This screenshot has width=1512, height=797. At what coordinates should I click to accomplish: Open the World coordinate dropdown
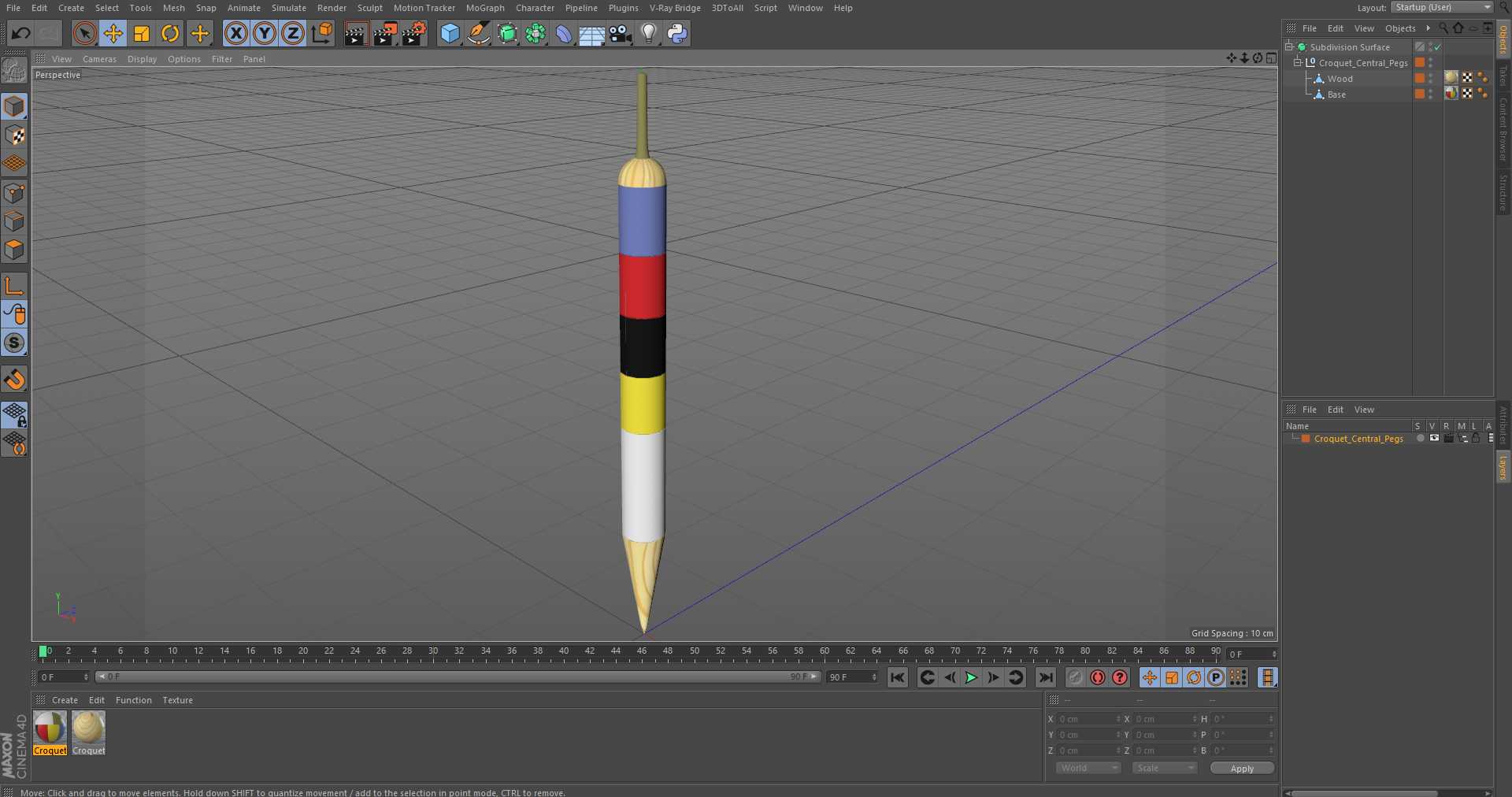click(1088, 768)
